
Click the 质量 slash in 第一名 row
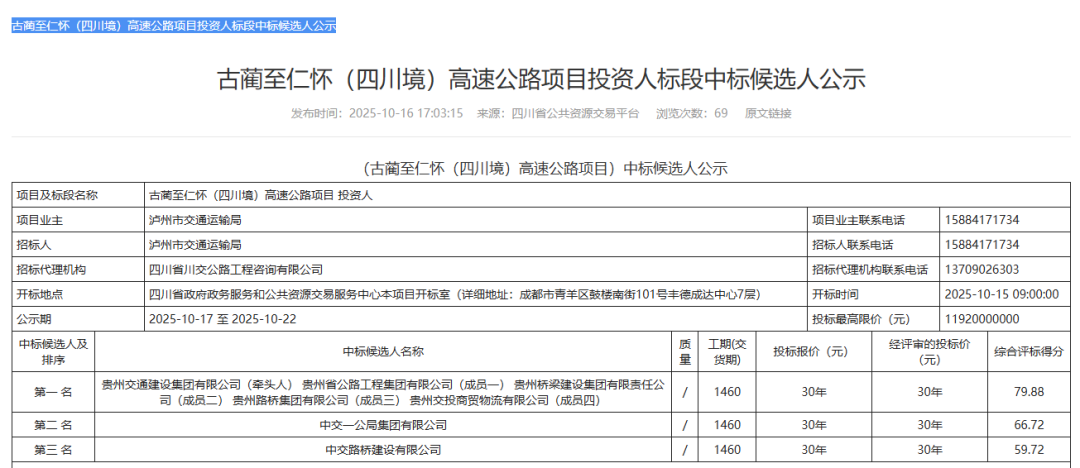point(685,392)
